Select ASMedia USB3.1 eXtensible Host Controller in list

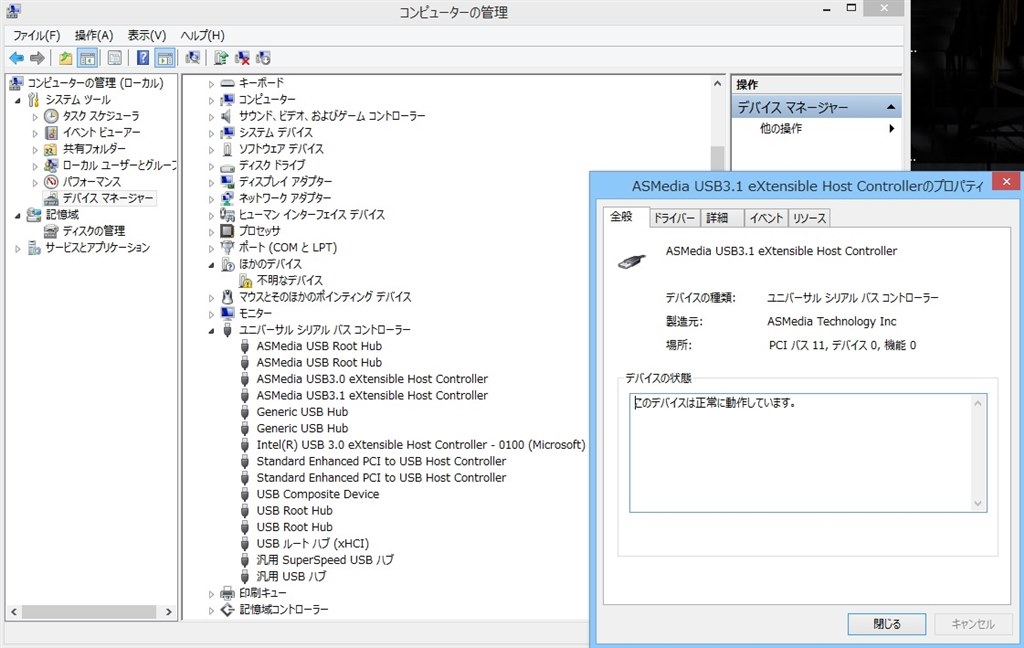coord(372,395)
